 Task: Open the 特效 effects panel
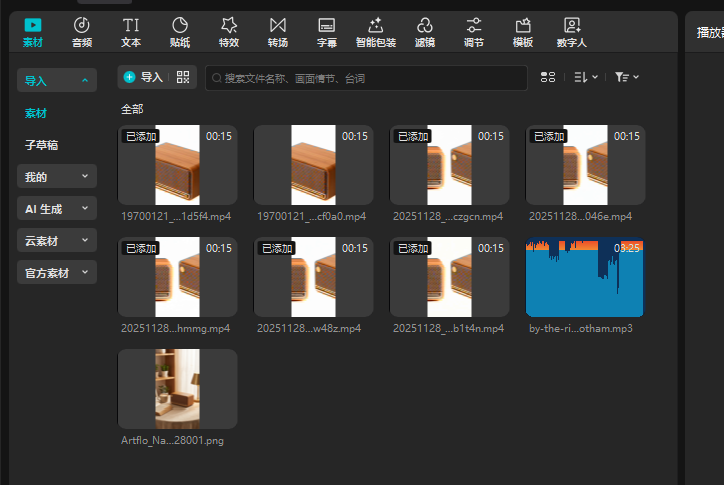coord(229,32)
